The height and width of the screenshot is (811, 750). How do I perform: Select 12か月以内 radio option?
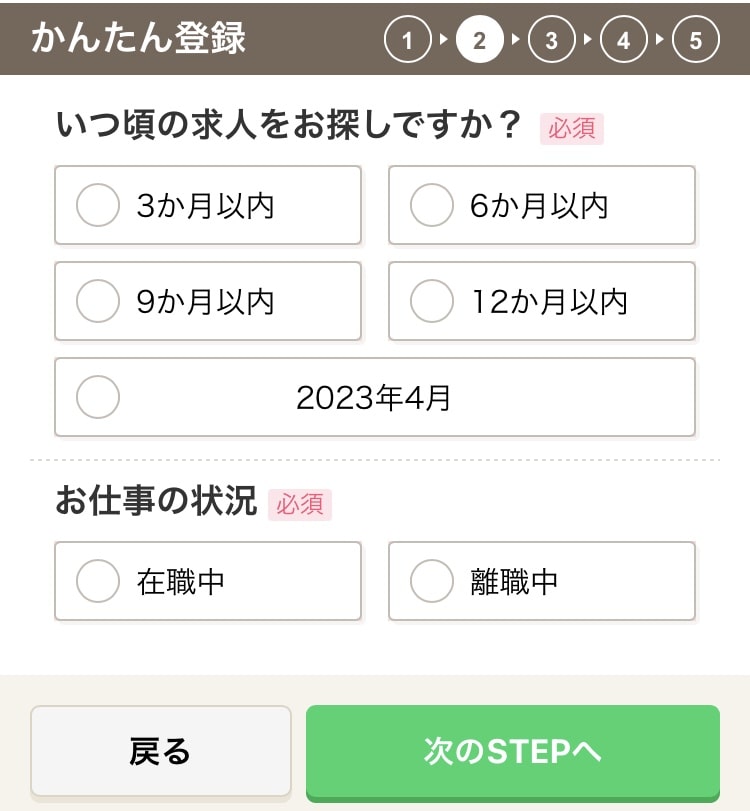click(542, 301)
